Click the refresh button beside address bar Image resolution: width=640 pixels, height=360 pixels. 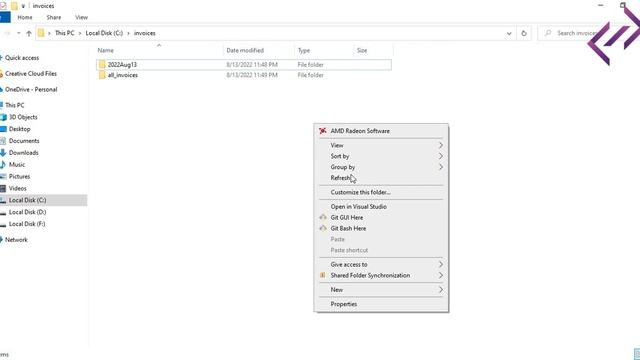pos(524,33)
